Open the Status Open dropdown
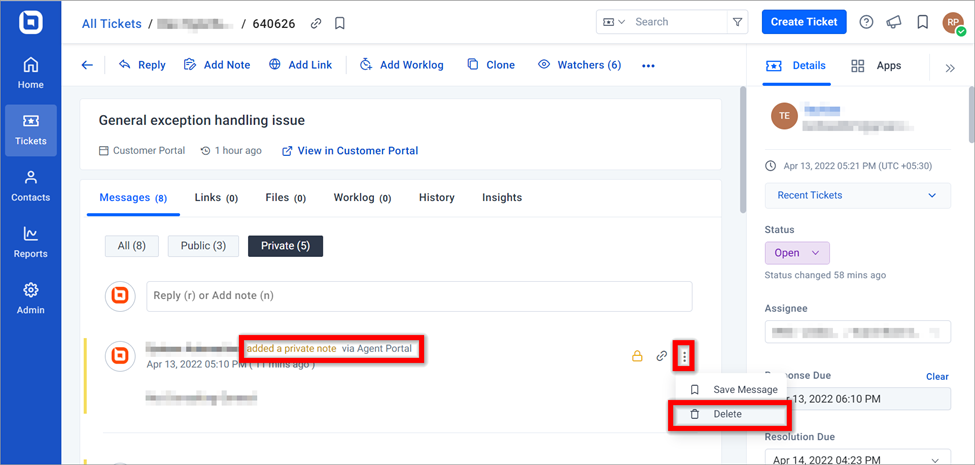This screenshot has height=465, width=975. 797,253
